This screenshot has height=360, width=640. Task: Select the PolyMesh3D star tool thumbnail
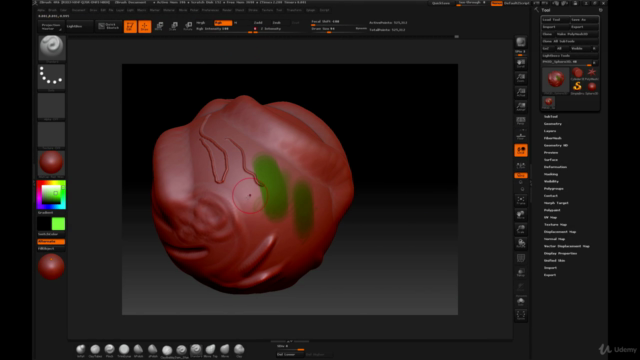592,73
